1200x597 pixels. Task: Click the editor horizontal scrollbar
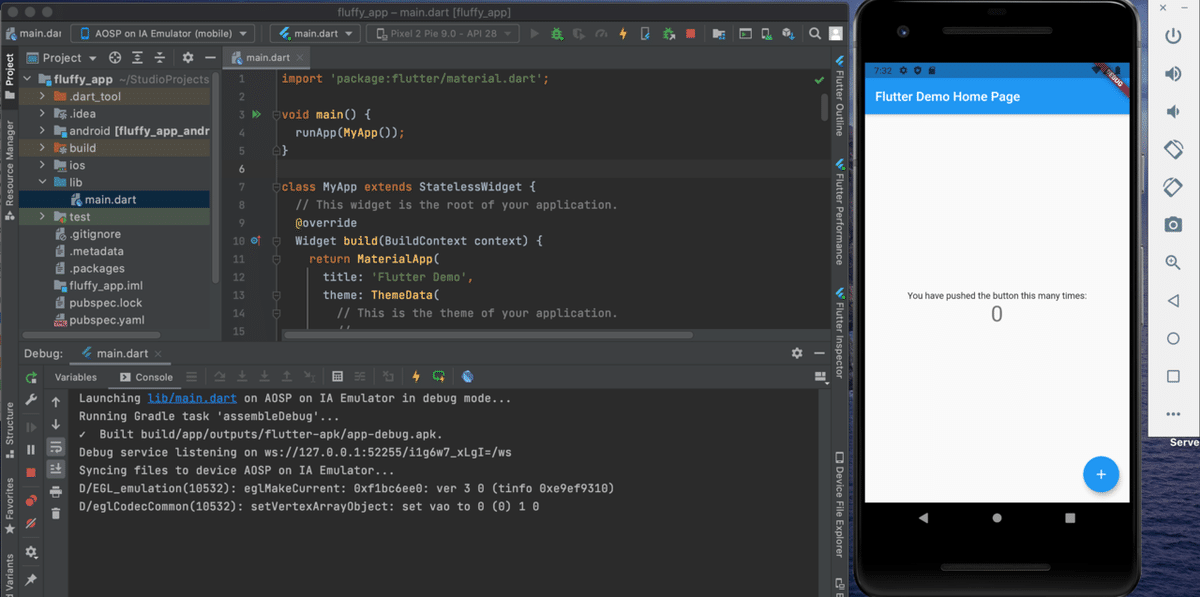click(488, 335)
